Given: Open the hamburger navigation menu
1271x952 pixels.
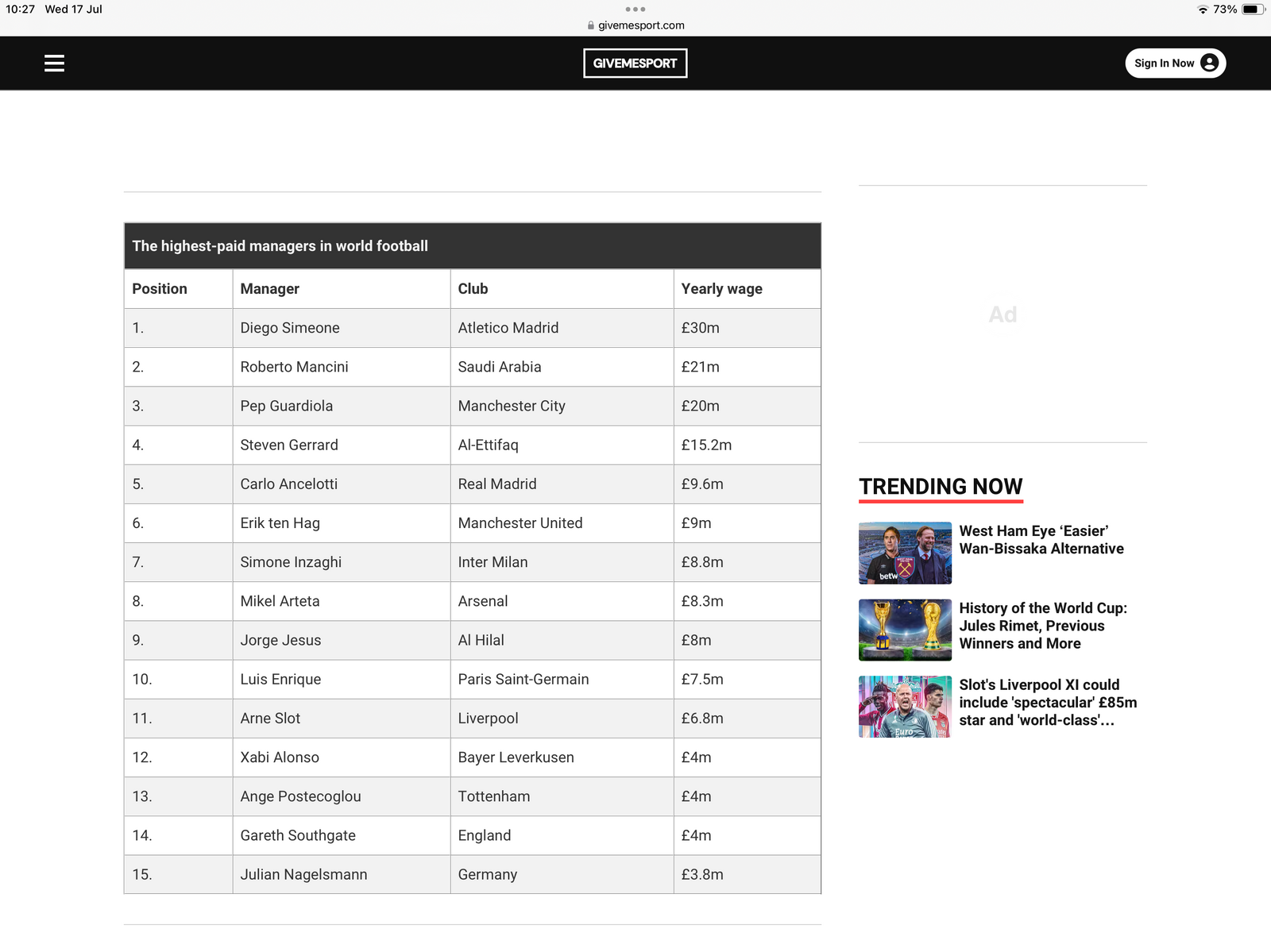Looking at the screenshot, I should (54, 64).
